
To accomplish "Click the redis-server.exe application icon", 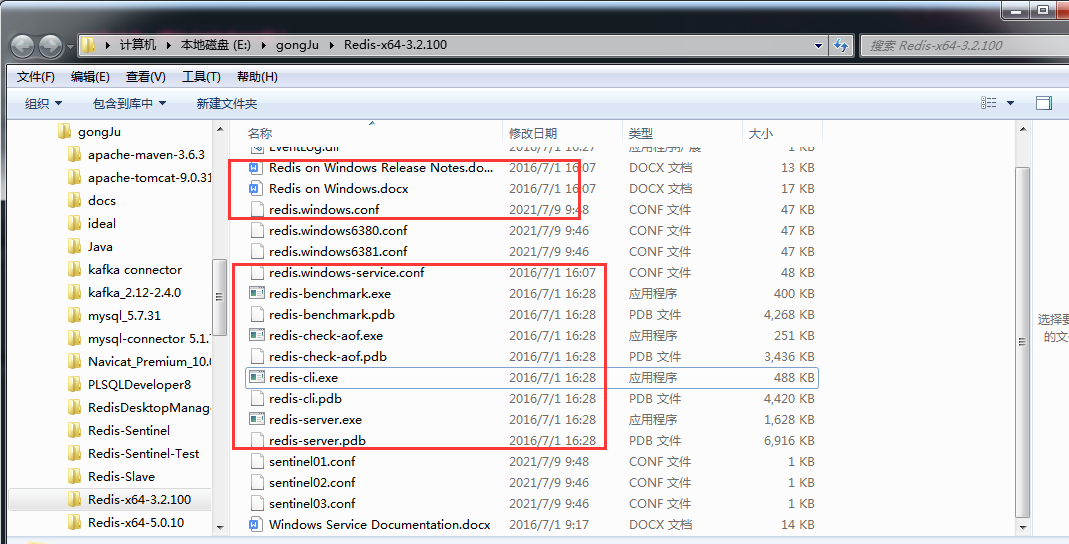I will pyautogui.click(x=256, y=420).
